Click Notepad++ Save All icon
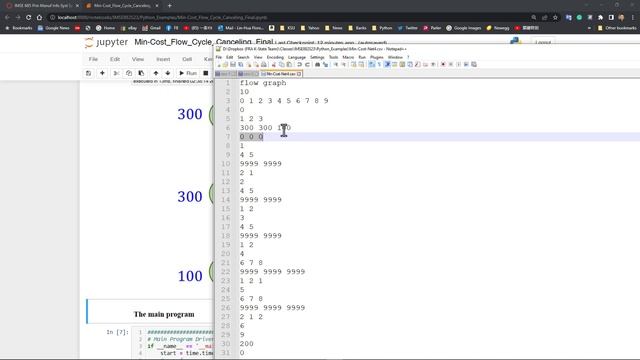 tap(241, 64)
